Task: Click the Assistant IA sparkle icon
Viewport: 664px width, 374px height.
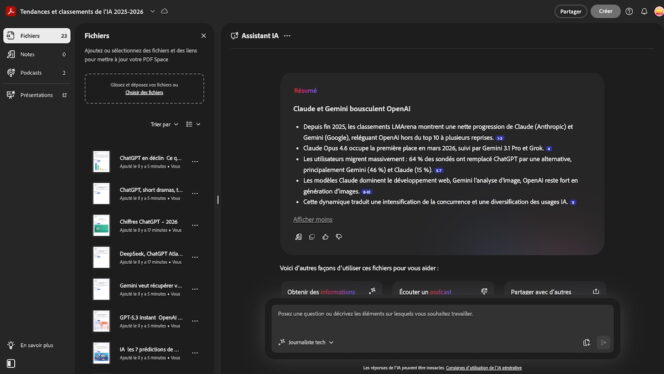Action: coord(234,36)
